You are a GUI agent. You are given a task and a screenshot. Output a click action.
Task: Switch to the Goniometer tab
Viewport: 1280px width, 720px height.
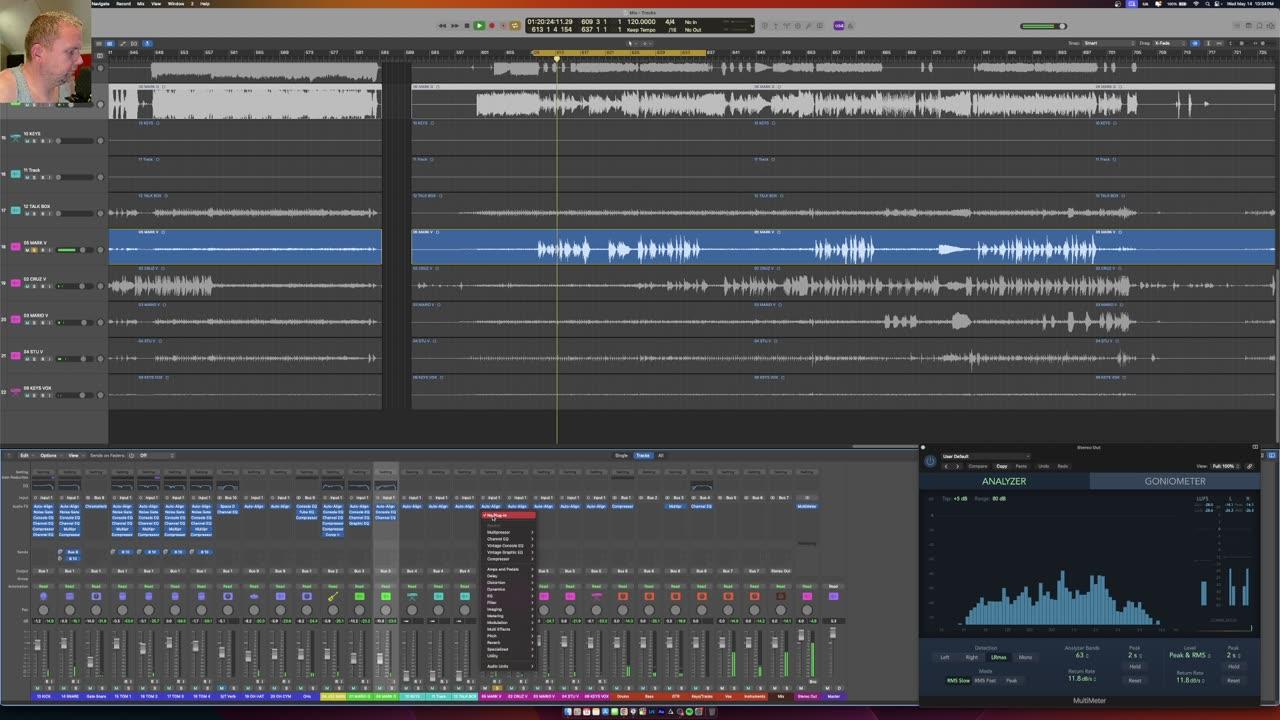coord(1175,481)
